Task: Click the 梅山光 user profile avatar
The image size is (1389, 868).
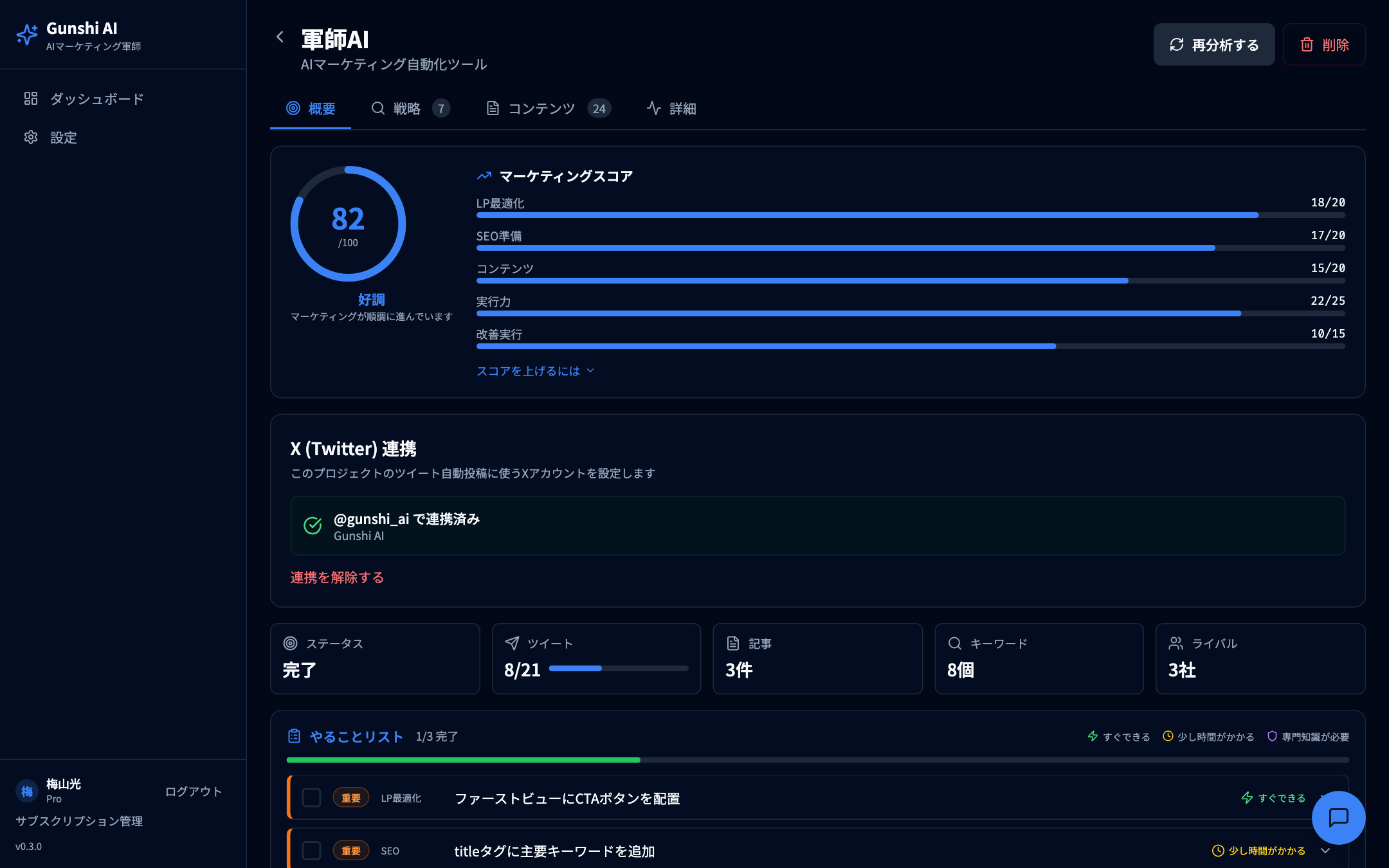Action: (x=27, y=791)
